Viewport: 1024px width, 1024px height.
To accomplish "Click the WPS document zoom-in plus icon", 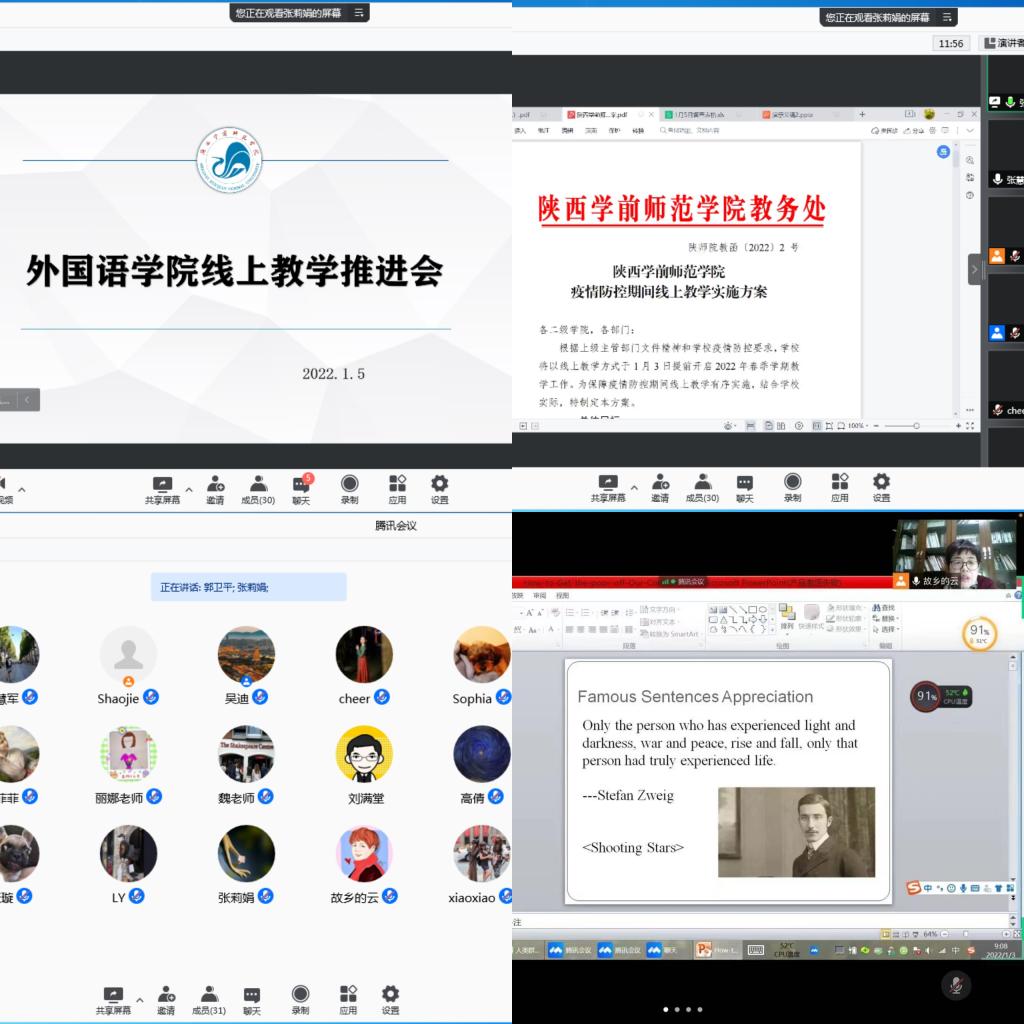I will 957,426.
